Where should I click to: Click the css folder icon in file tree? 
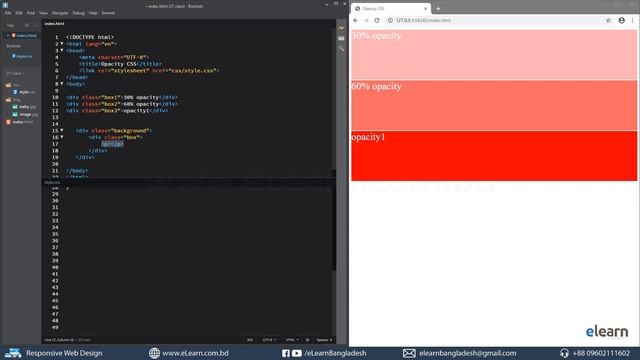[8, 85]
